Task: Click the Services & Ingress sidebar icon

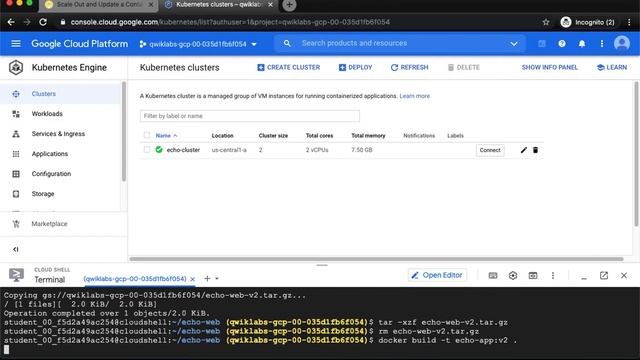Action: coord(16,134)
